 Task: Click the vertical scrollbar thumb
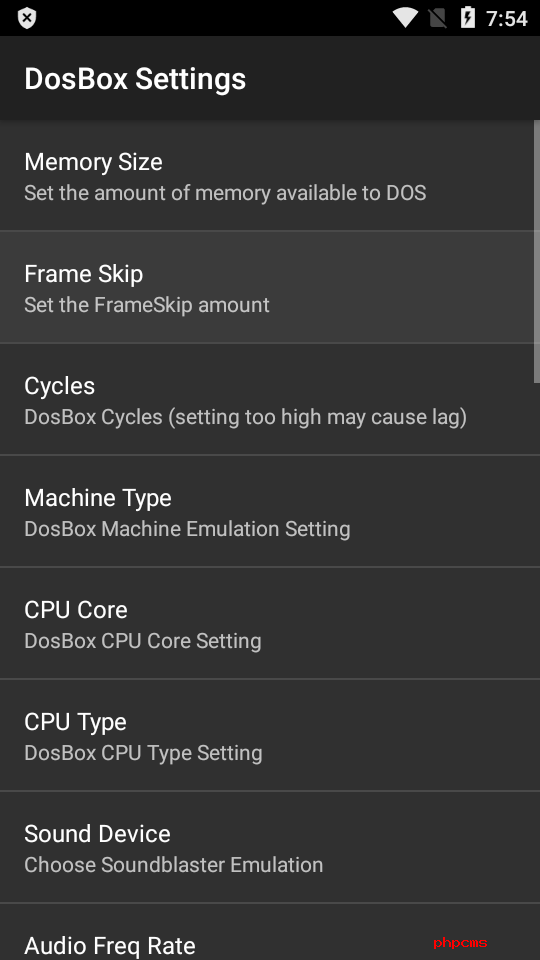pyautogui.click(x=537, y=252)
